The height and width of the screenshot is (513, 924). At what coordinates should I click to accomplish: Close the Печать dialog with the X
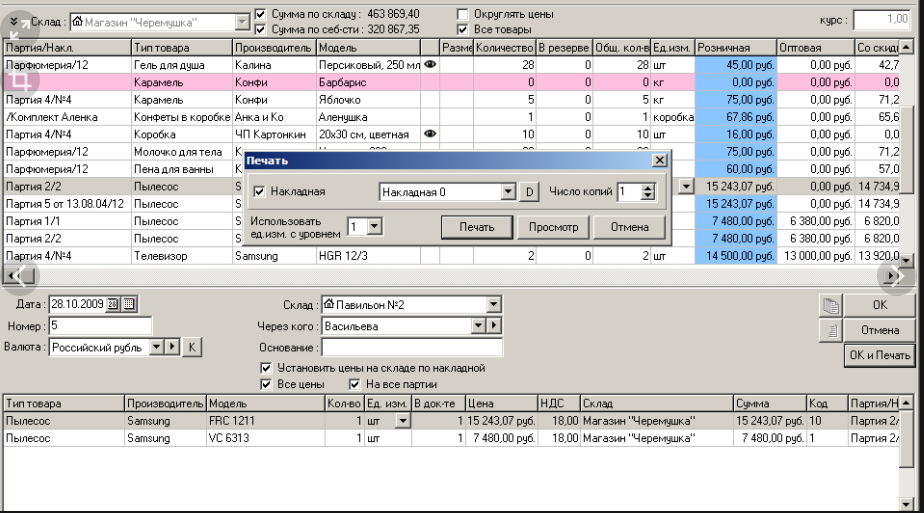coord(660,160)
